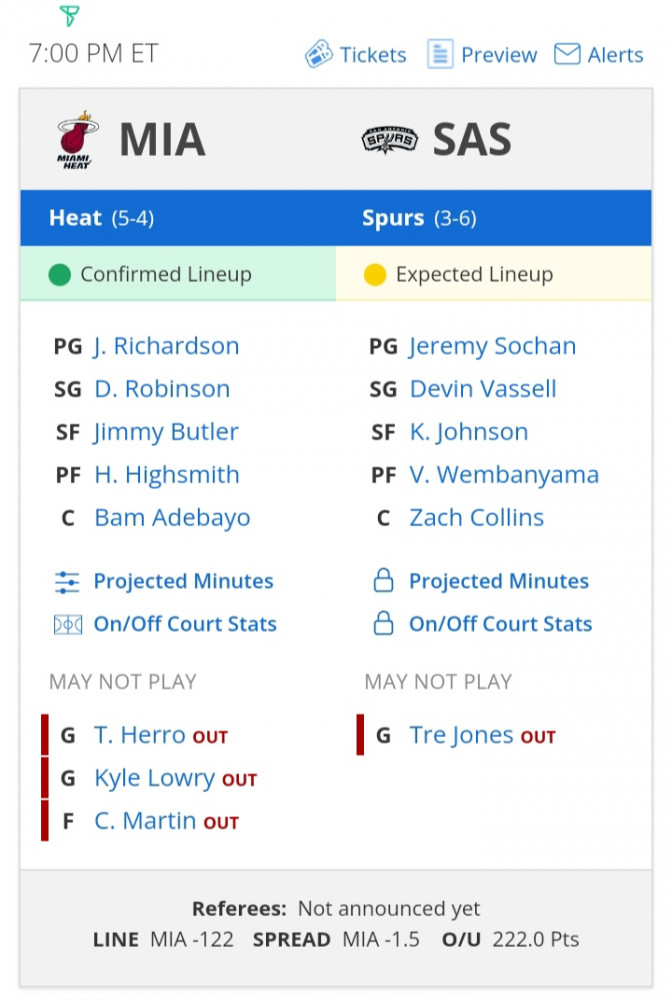Select Bam Adebayo in Heat lineup

pos(172,518)
